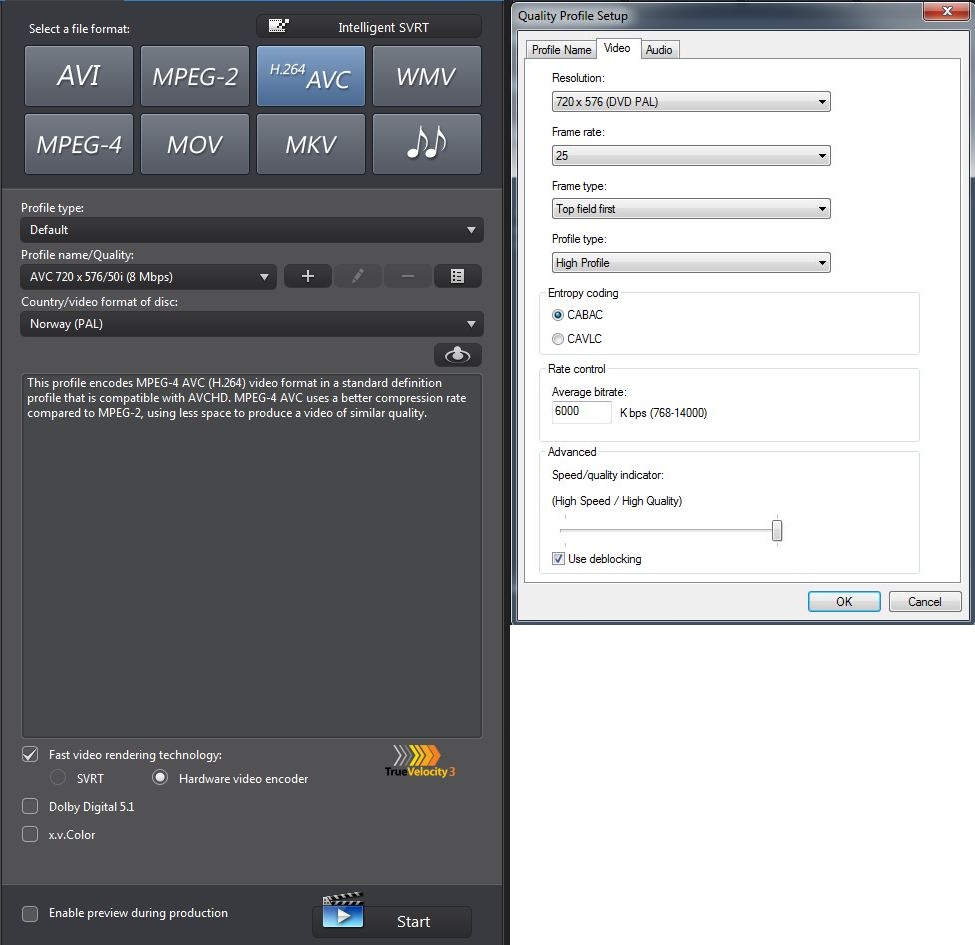Select Hardware video encoder radio button
Image resolution: width=975 pixels, height=945 pixels.
160,778
